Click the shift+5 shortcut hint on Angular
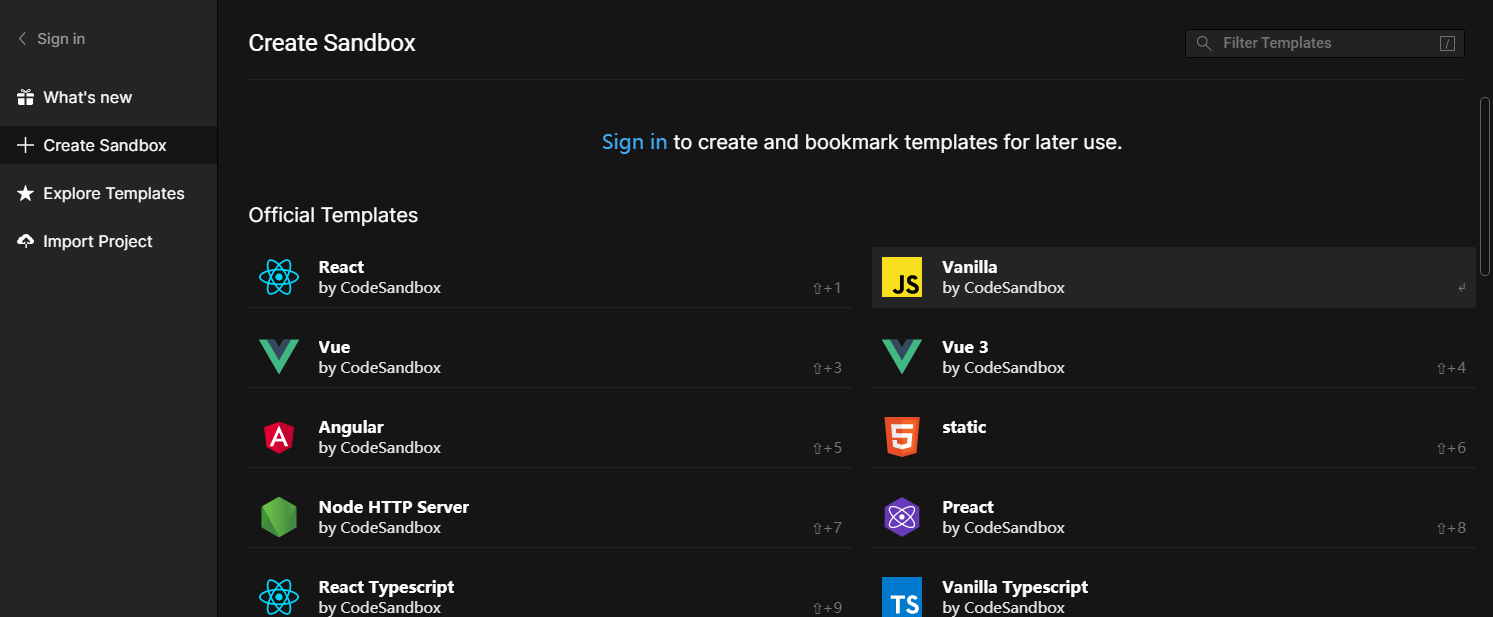This screenshot has width=1493, height=617. point(827,448)
